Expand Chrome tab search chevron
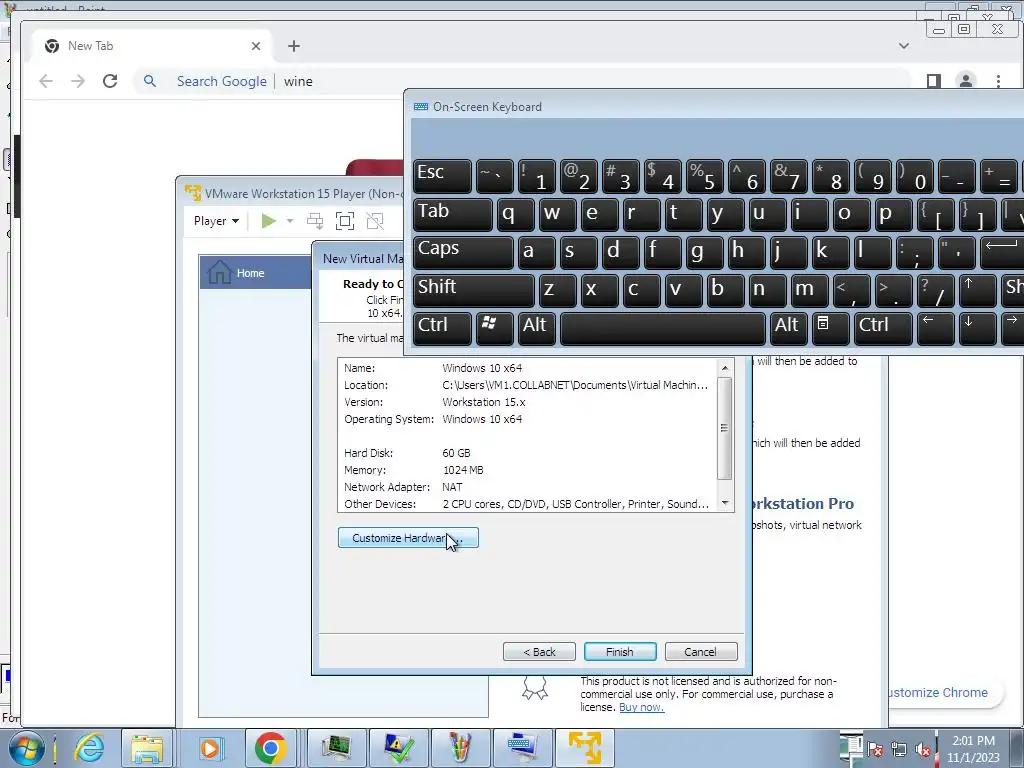The height and width of the screenshot is (768, 1024). [904, 46]
